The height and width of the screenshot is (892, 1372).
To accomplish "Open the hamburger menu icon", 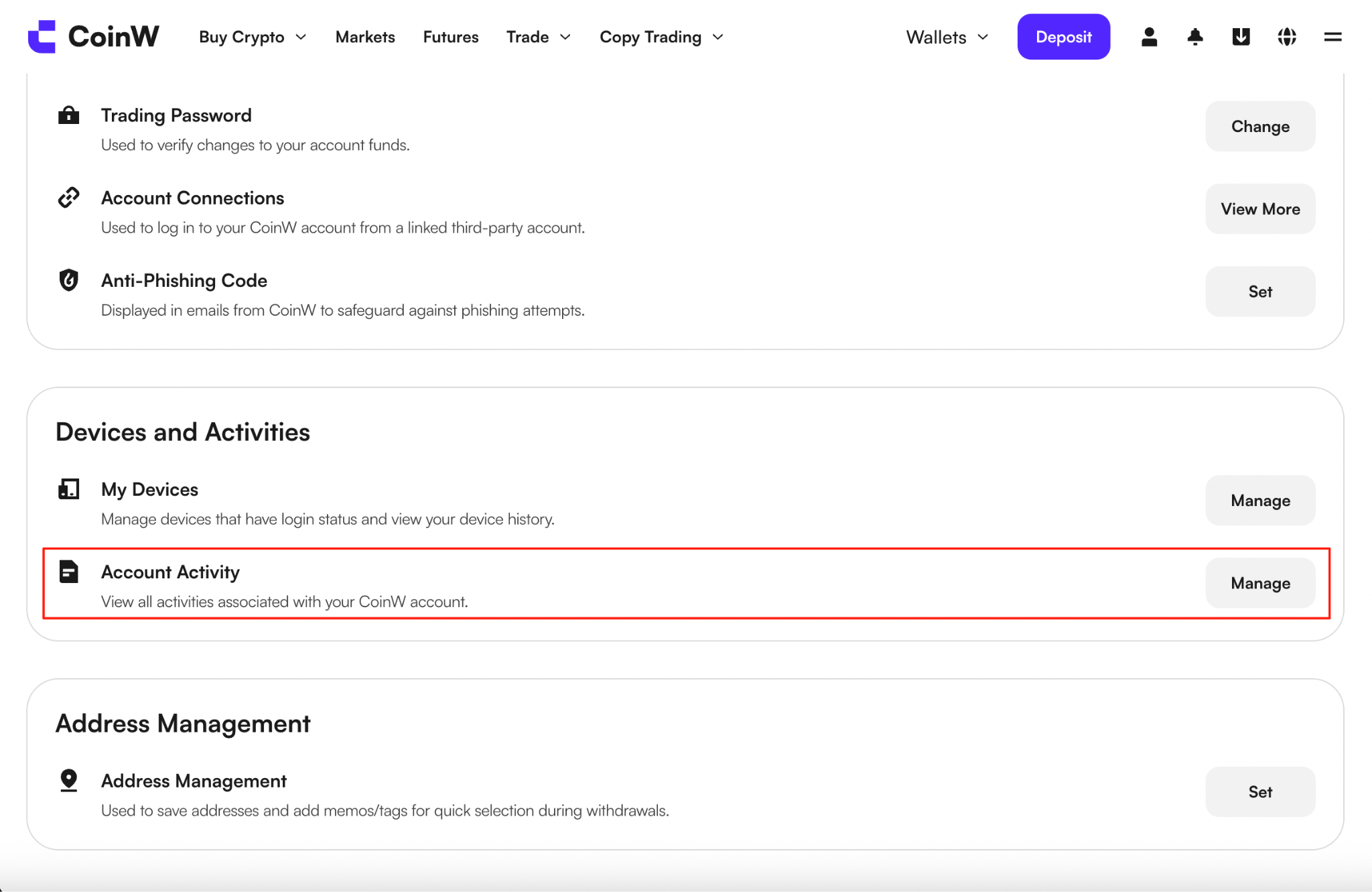I will tap(1332, 37).
